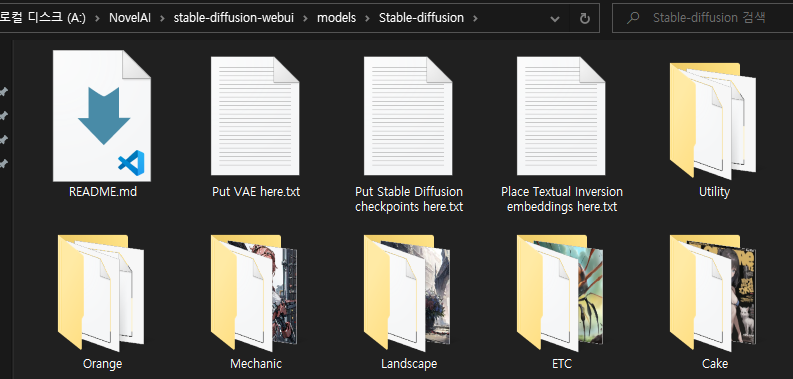Click Put Stable Diffusion checkpoints here.txt label
793x379 pixels.
pos(409,199)
